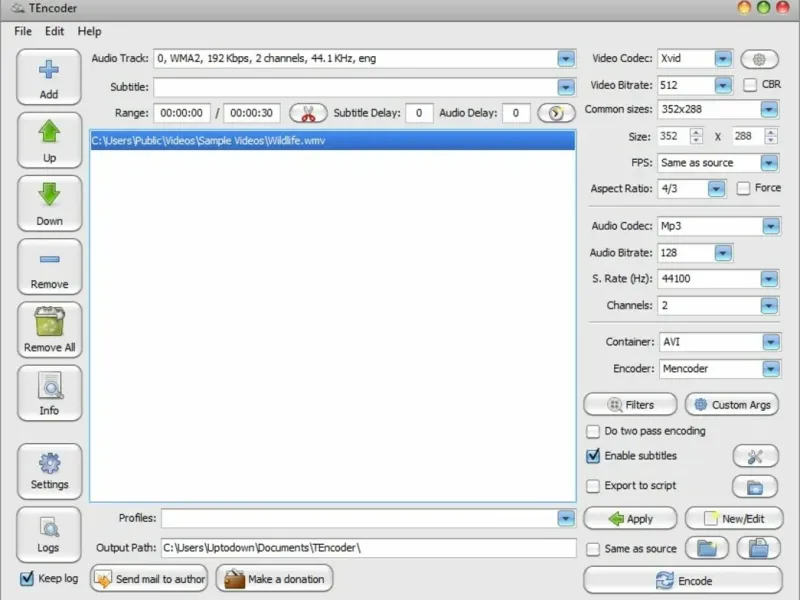Enable Do two pass encoding

click(x=593, y=432)
